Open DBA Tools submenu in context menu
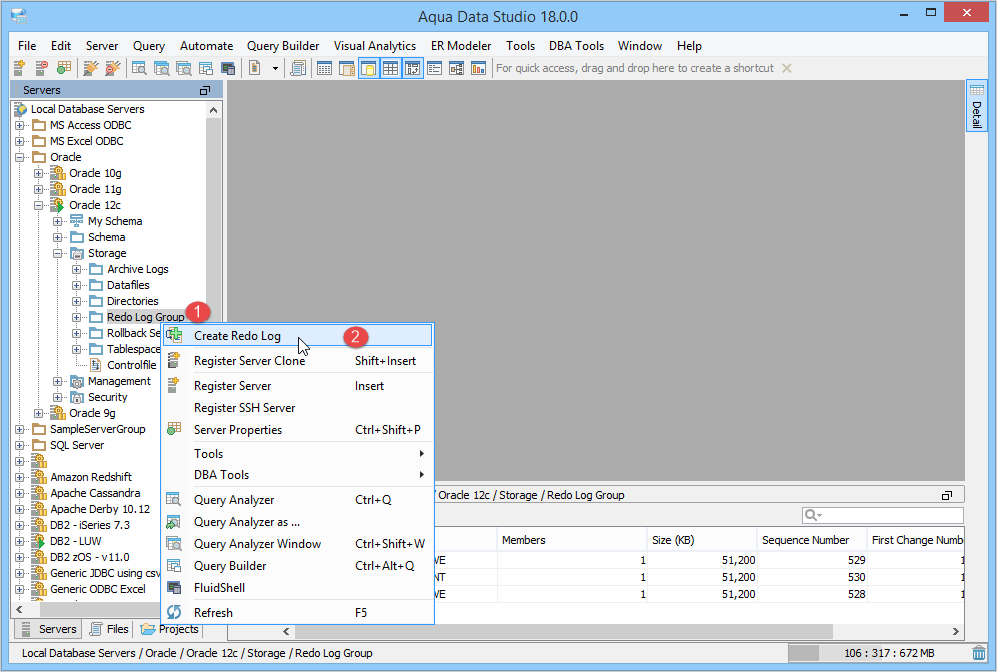The image size is (997, 672). [x=298, y=475]
